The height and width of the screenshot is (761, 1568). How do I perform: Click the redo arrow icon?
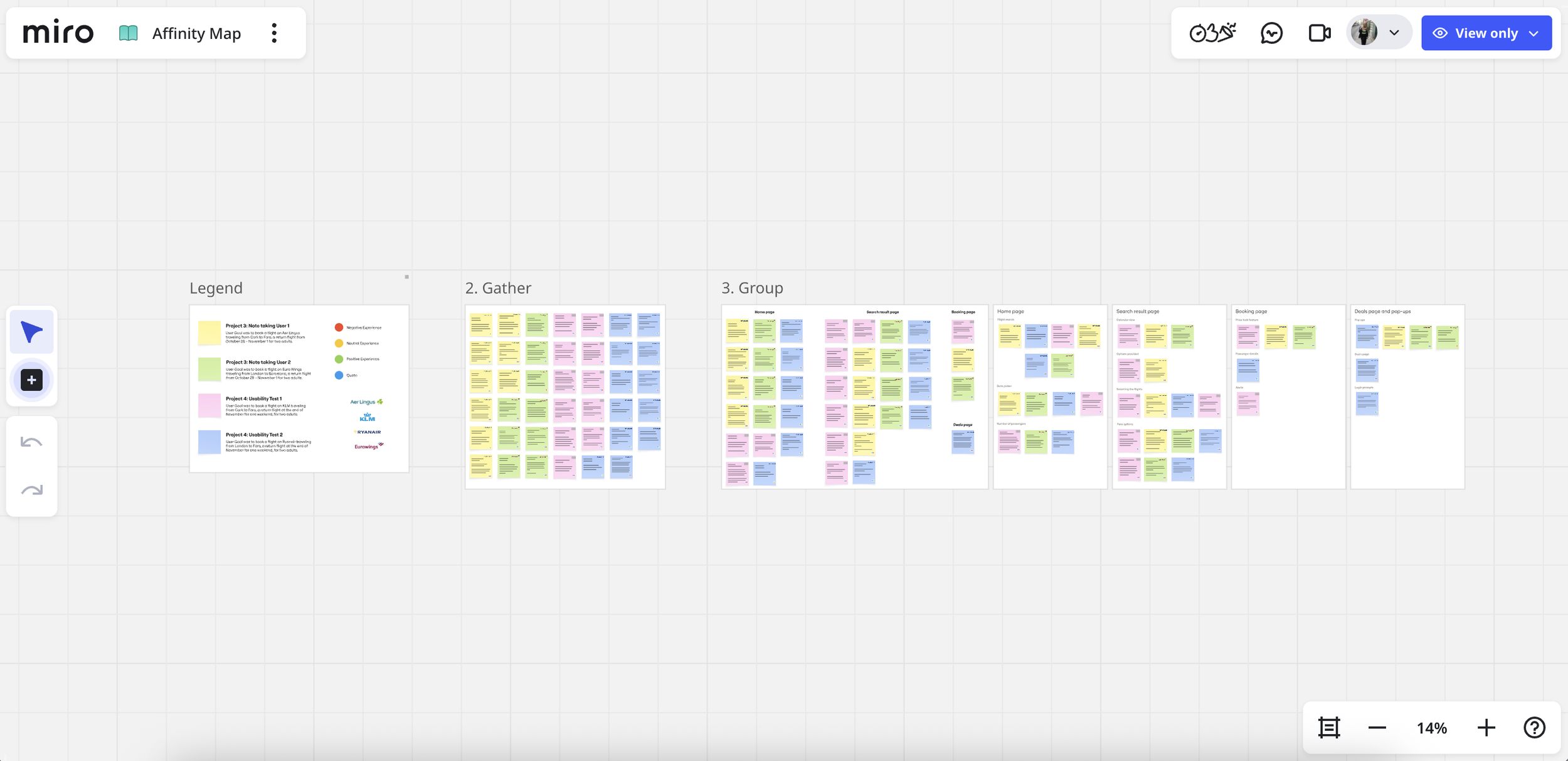tap(31, 490)
